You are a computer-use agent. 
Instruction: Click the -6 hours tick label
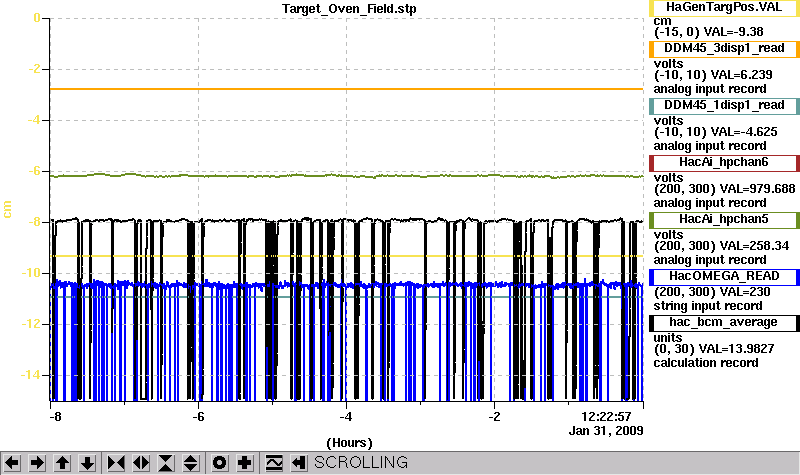198,417
